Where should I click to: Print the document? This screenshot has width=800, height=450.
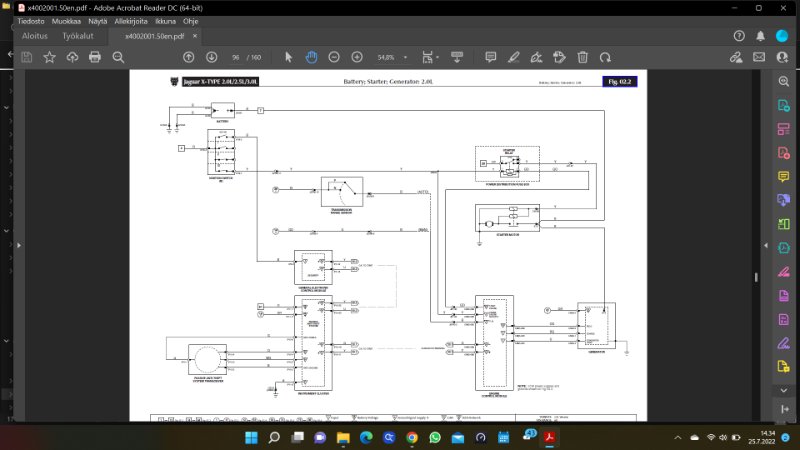pos(95,57)
